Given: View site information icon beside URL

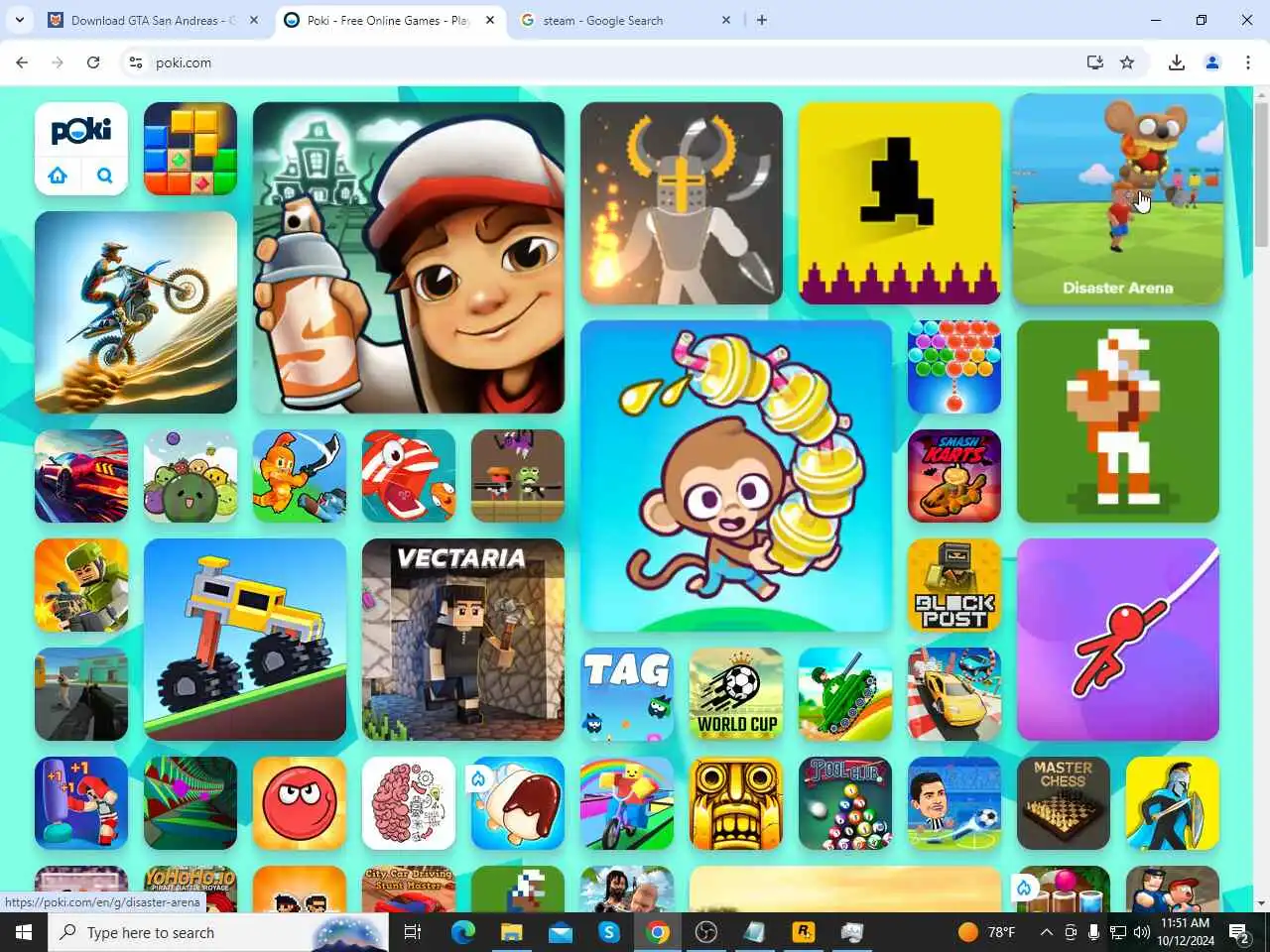Looking at the screenshot, I should point(136,62).
